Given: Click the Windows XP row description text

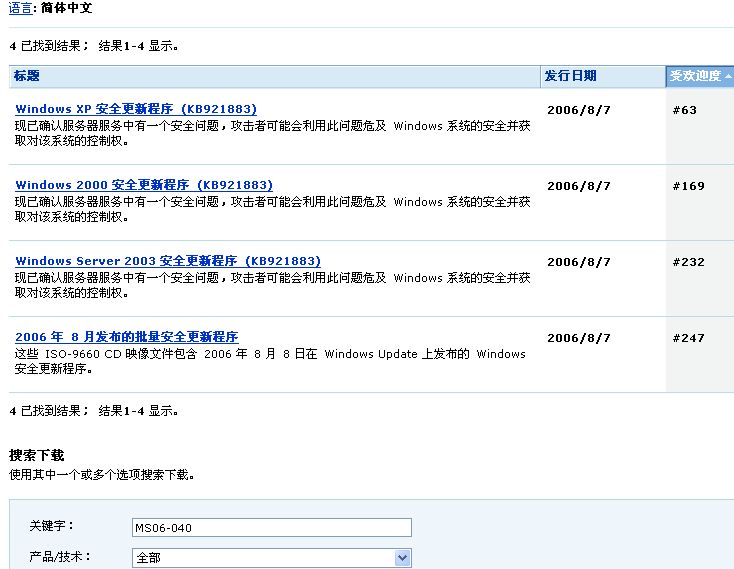Looking at the screenshot, I should point(272,133).
